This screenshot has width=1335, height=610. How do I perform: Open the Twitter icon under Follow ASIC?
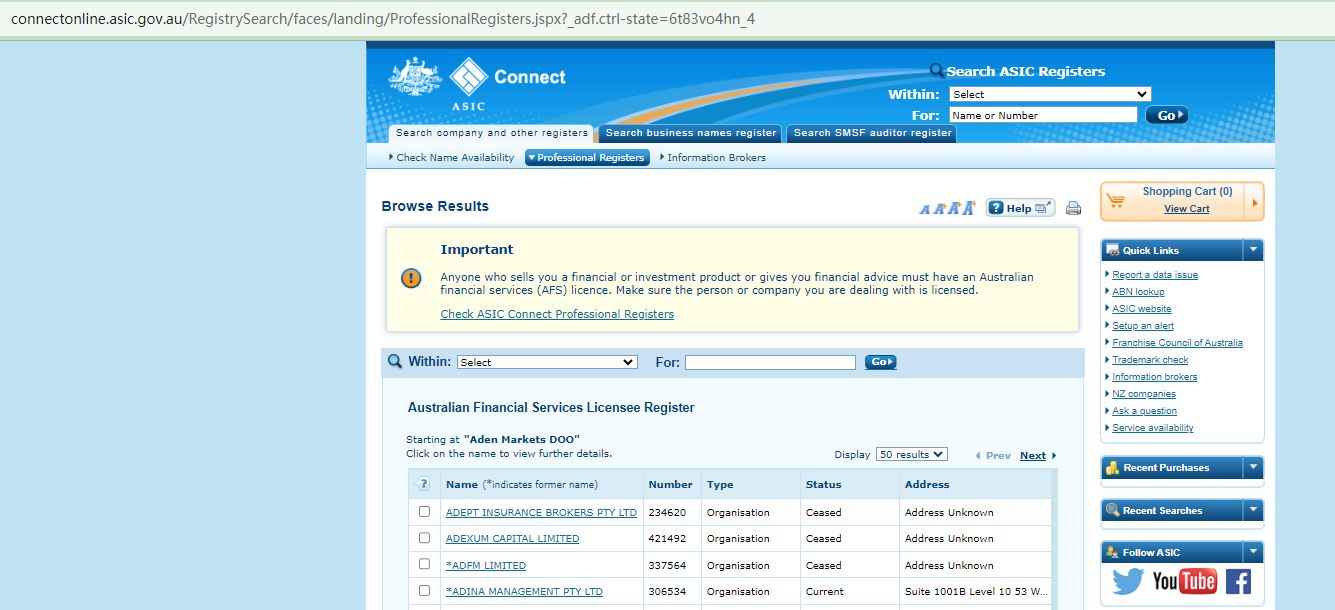coord(1128,582)
